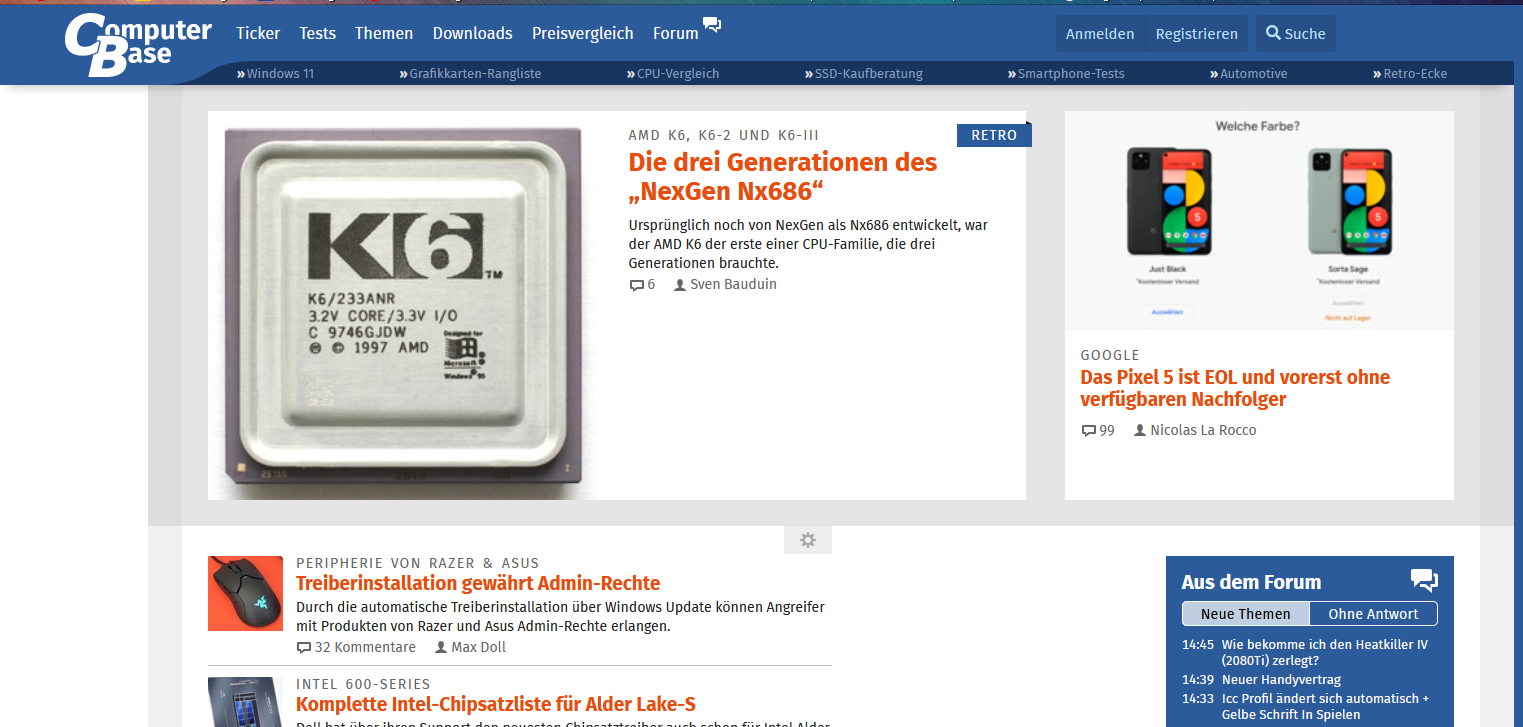This screenshot has width=1523, height=727.
Task: Open forum thread about Heatkiller IV (2080Ti)
Action: (1325, 652)
